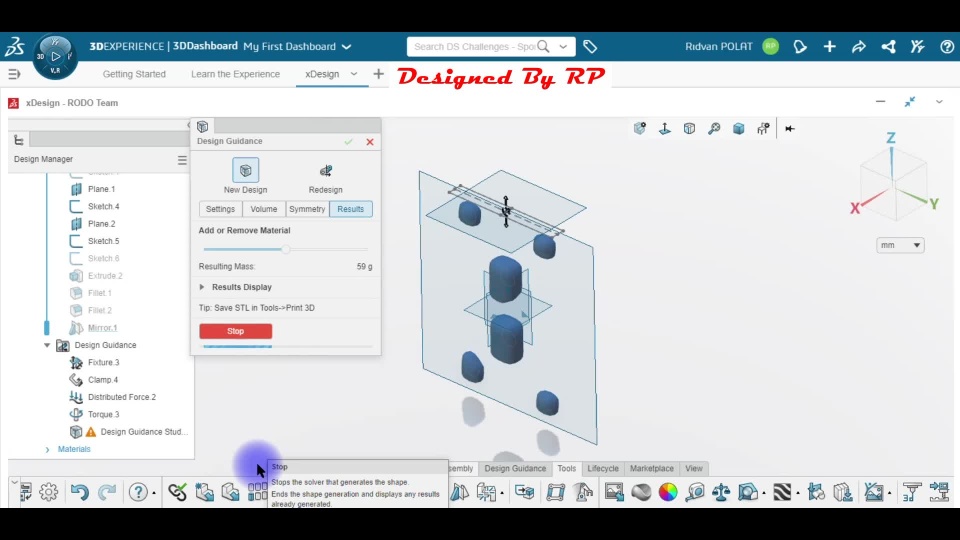The image size is (960, 540).
Task: Open the collaborative network share icon
Action: click(x=888, y=47)
